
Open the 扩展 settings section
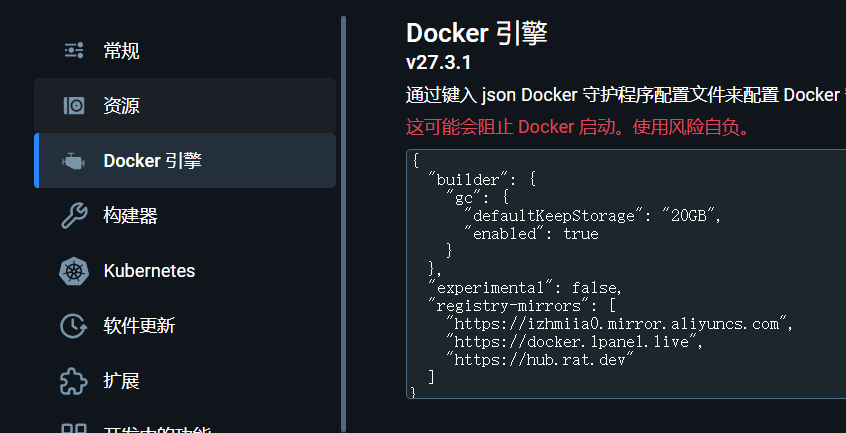185,381
